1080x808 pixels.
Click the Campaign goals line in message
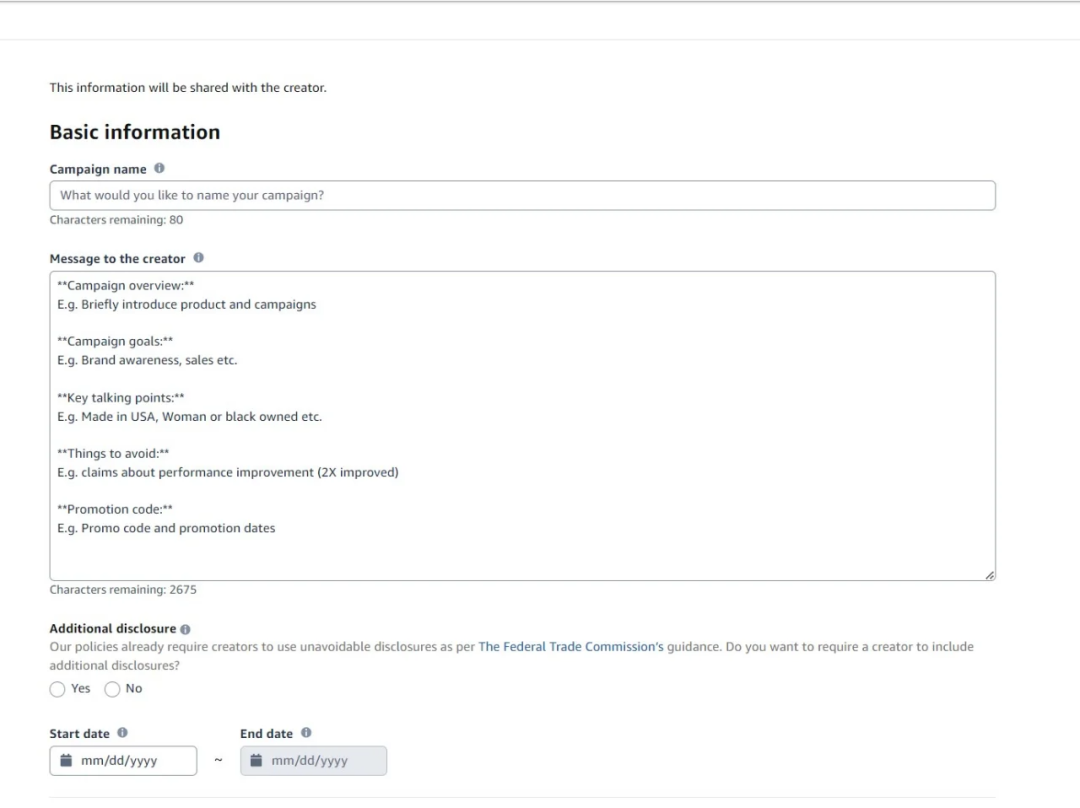115,342
